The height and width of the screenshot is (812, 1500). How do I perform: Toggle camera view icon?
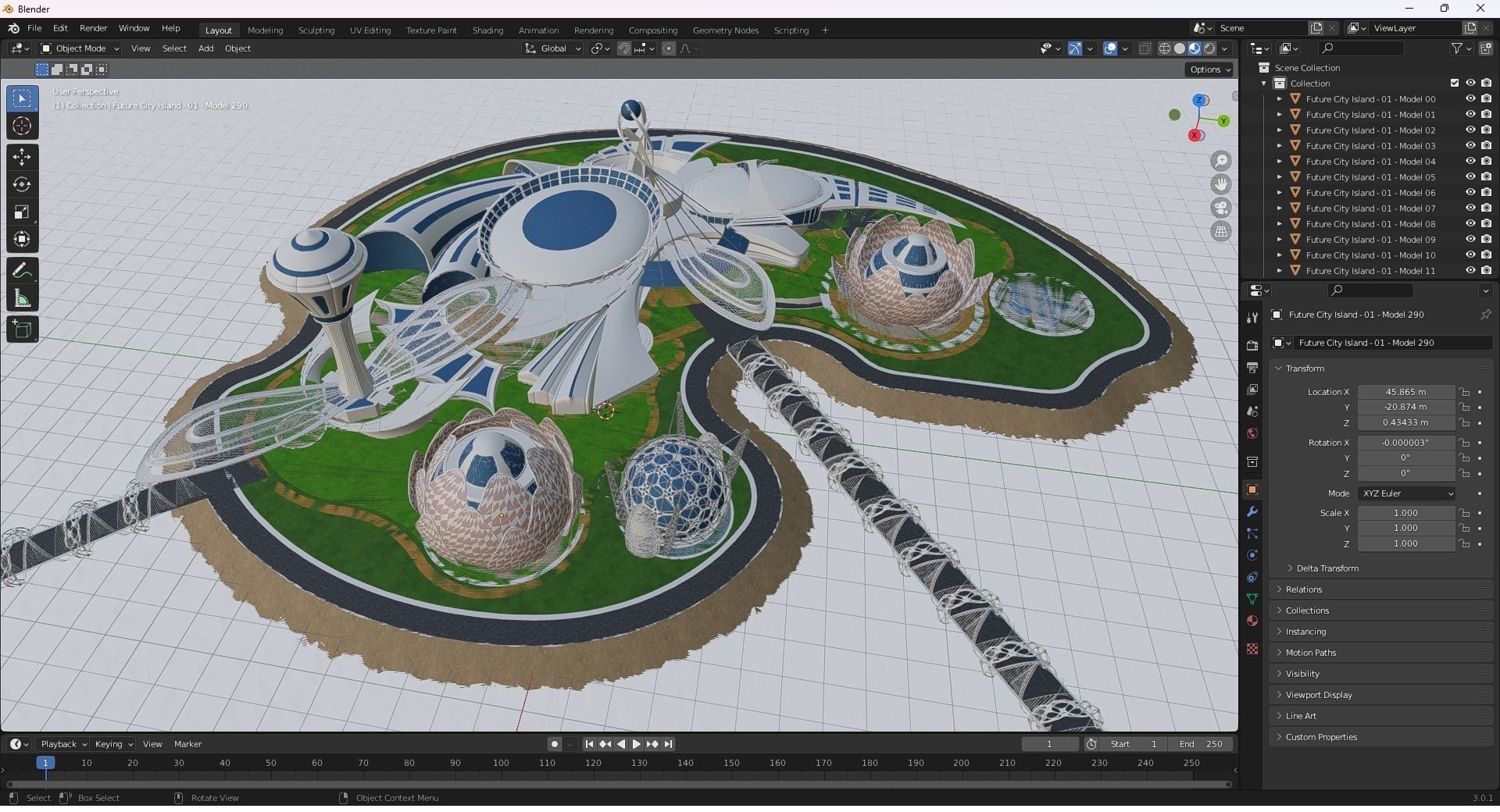point(1220,208)
